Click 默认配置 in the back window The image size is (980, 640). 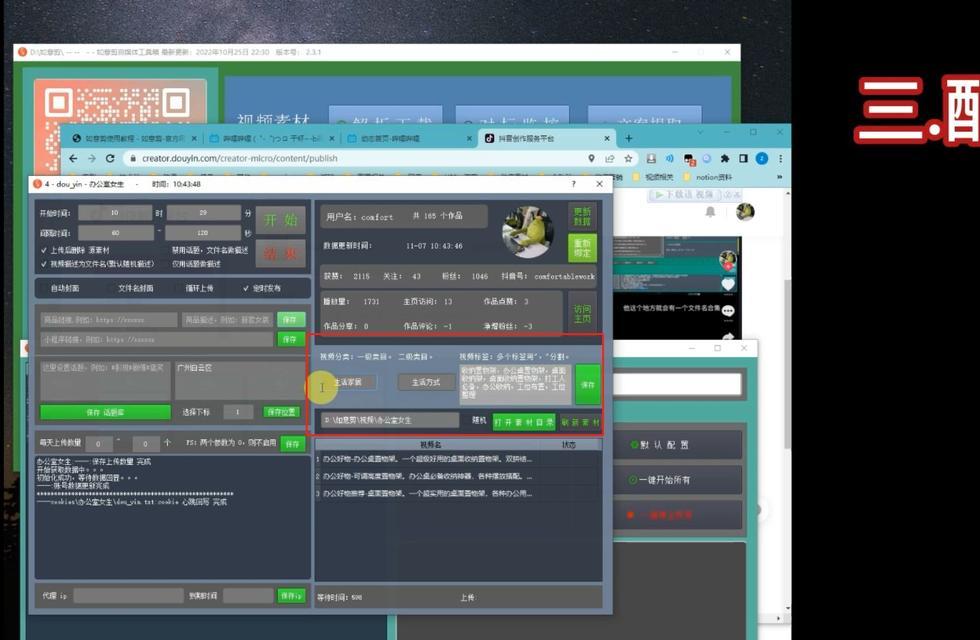[679, 445]
